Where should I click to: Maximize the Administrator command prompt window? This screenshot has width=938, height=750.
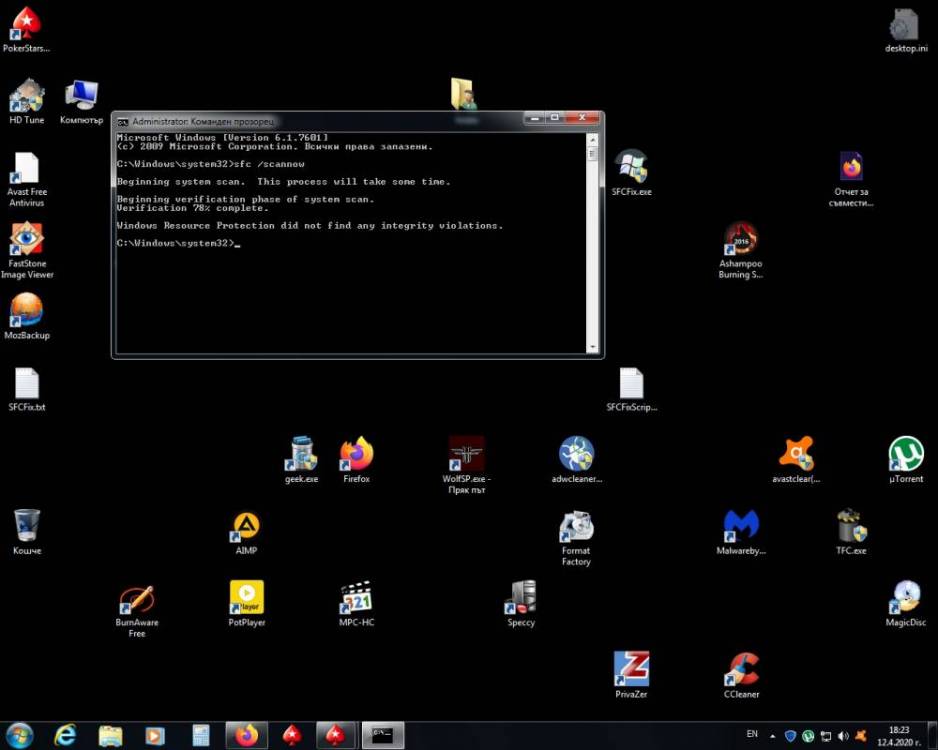tap(555, 118)
